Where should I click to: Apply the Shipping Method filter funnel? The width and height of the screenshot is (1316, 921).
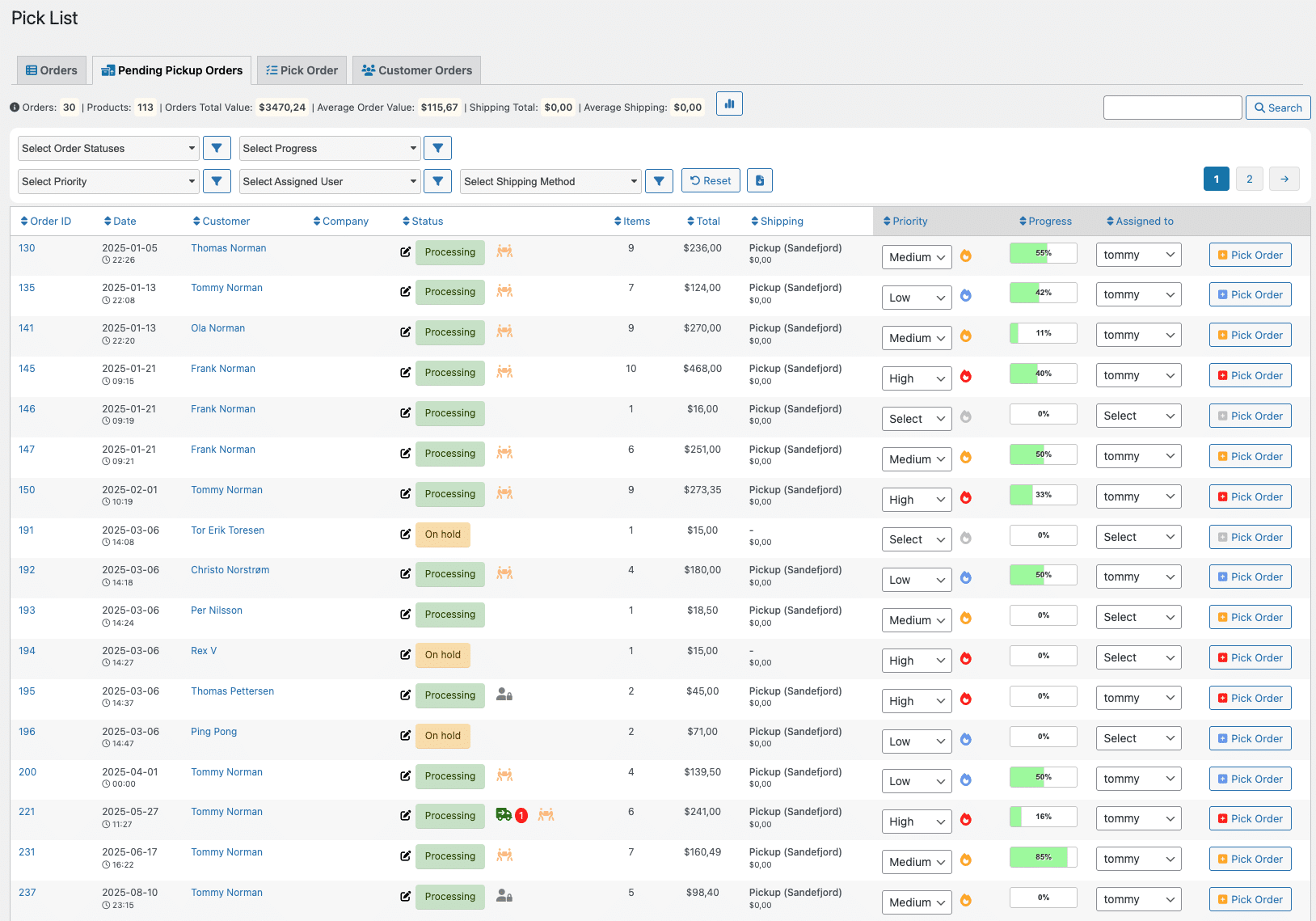click(659, 181)
